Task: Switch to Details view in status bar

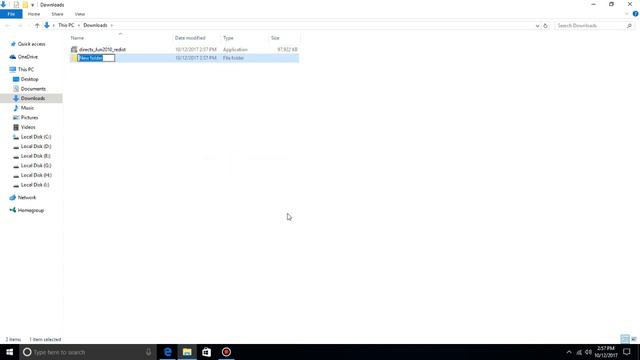Action: 625,339
